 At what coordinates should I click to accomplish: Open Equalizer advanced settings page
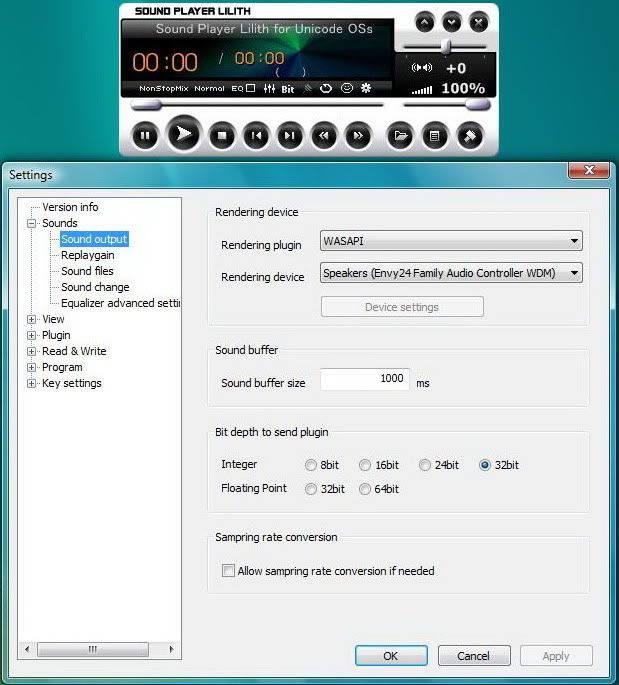coord(121,303)
